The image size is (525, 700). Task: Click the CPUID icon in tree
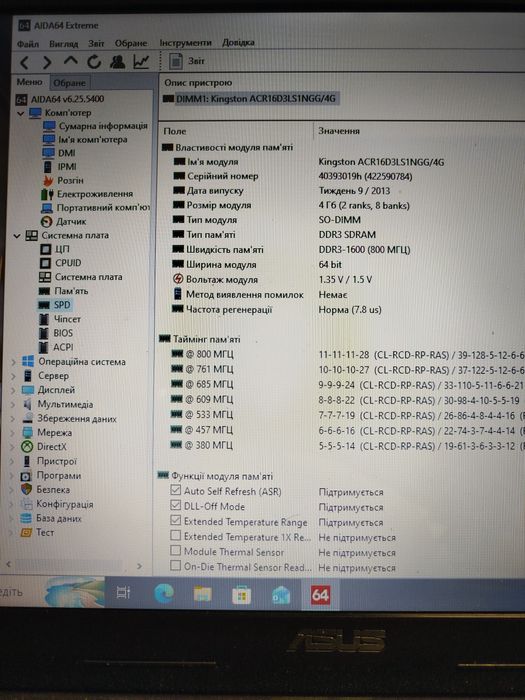pos(46,263)
